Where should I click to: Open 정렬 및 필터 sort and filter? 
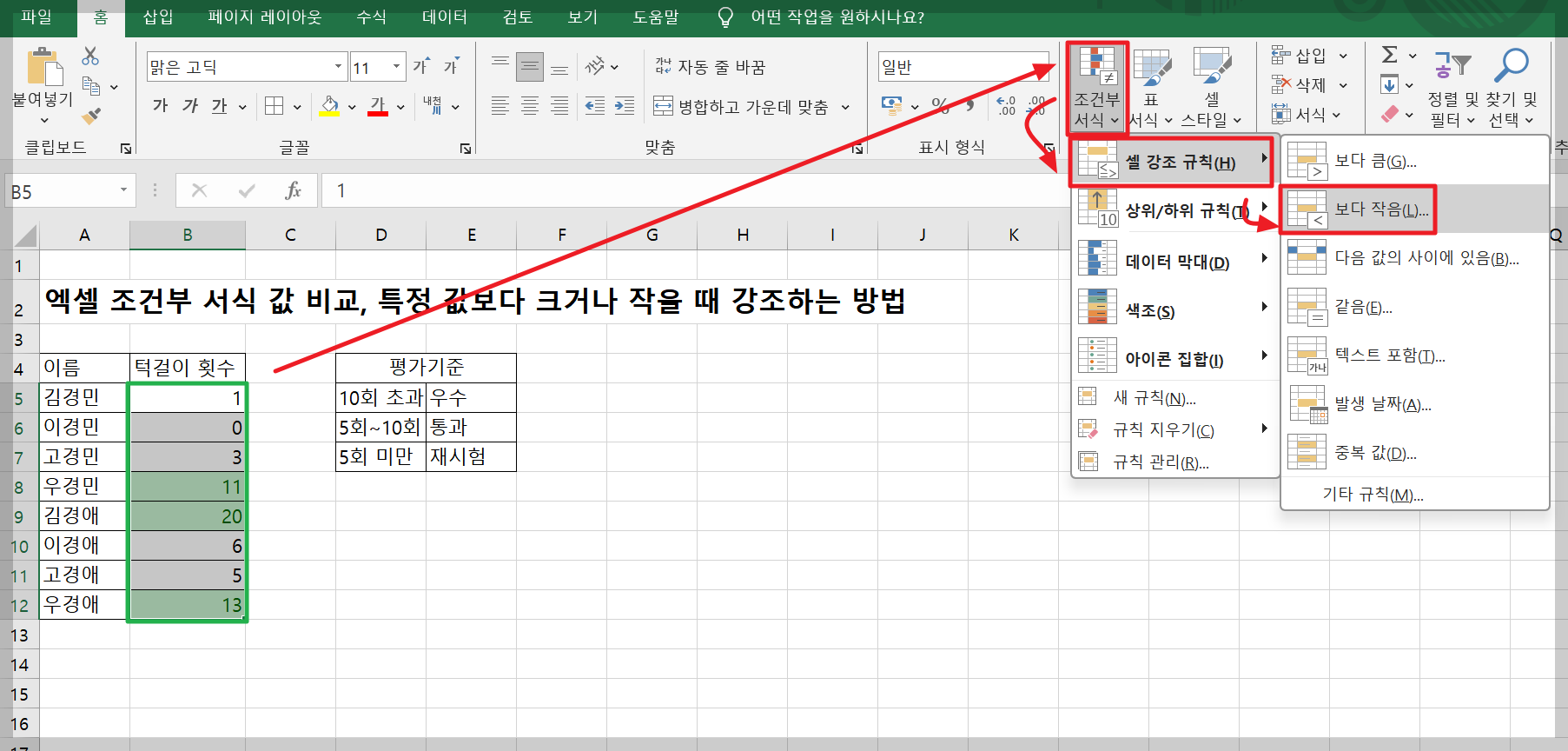point(1452,87)
